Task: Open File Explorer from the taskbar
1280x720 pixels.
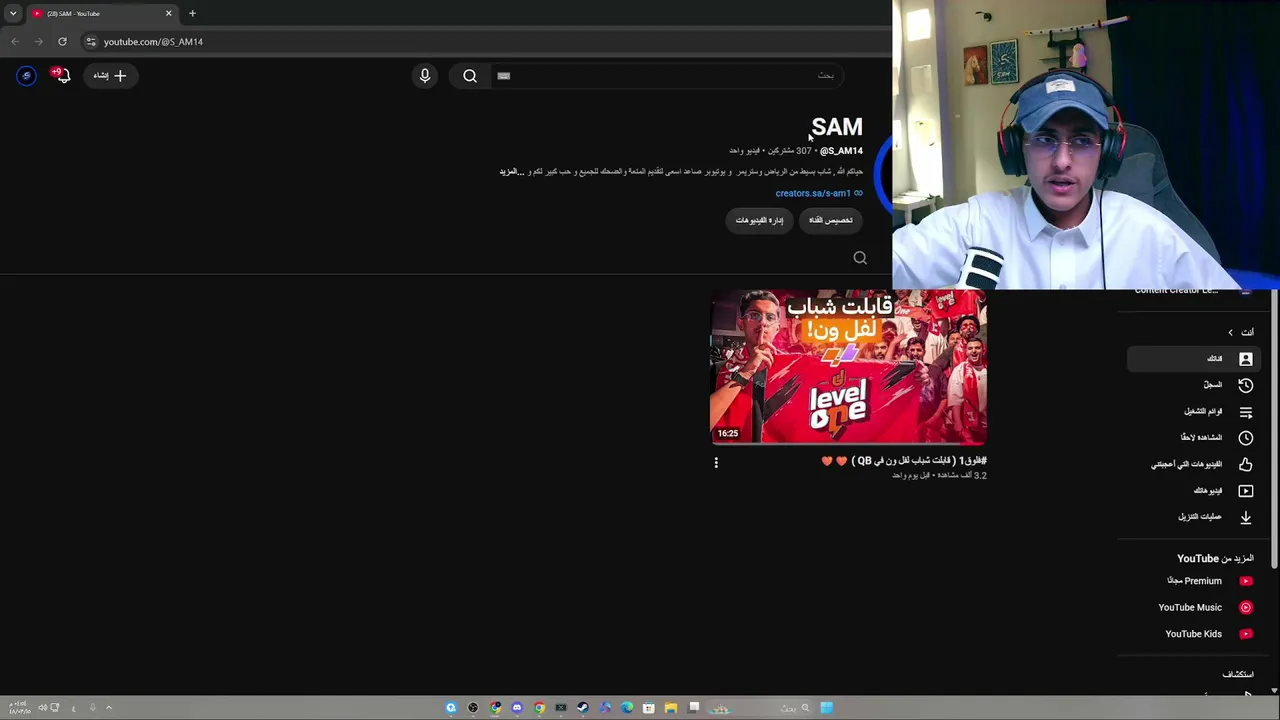Action: coord(671,708)
